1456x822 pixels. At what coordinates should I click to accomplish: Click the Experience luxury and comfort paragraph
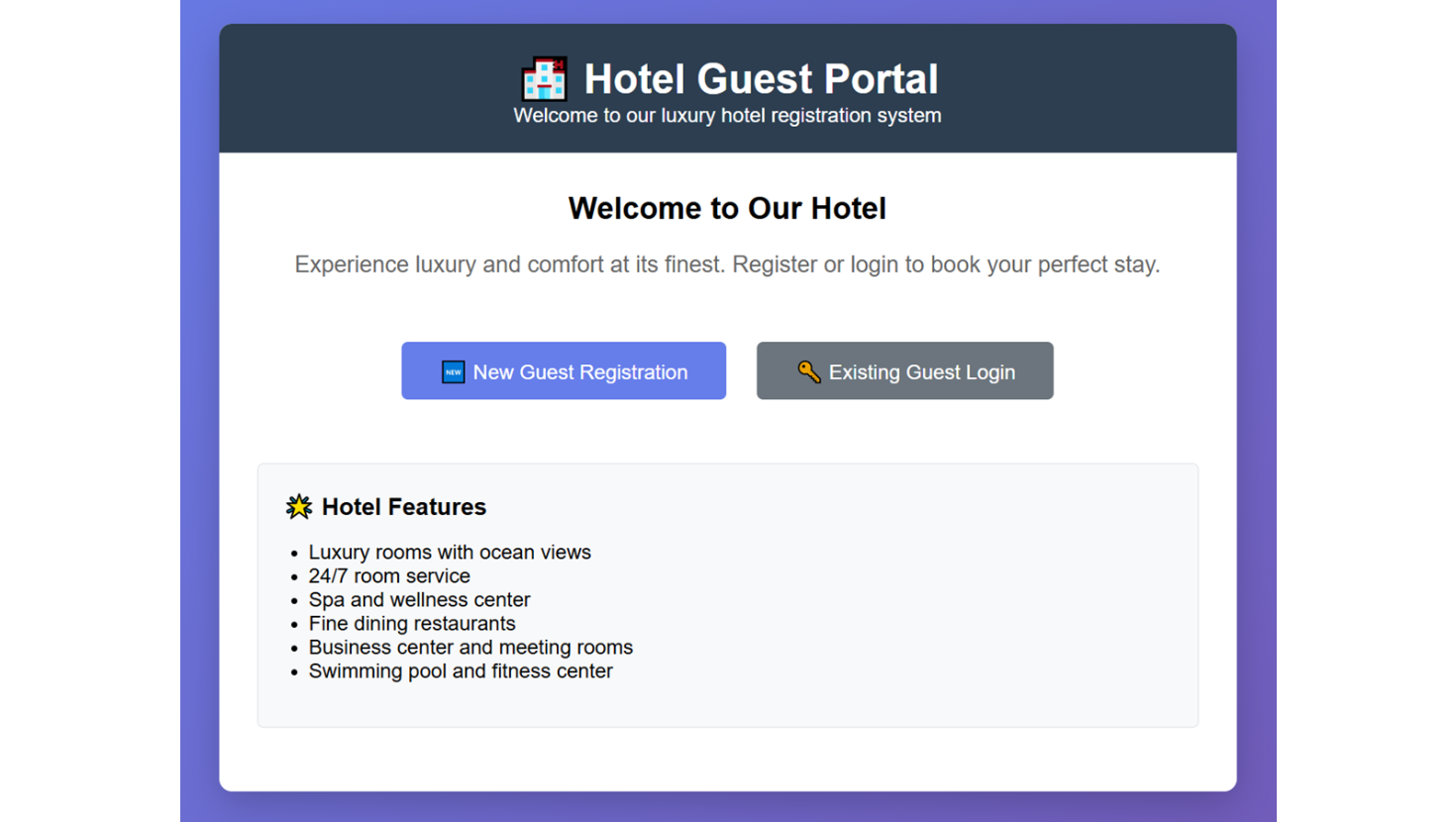727,264
